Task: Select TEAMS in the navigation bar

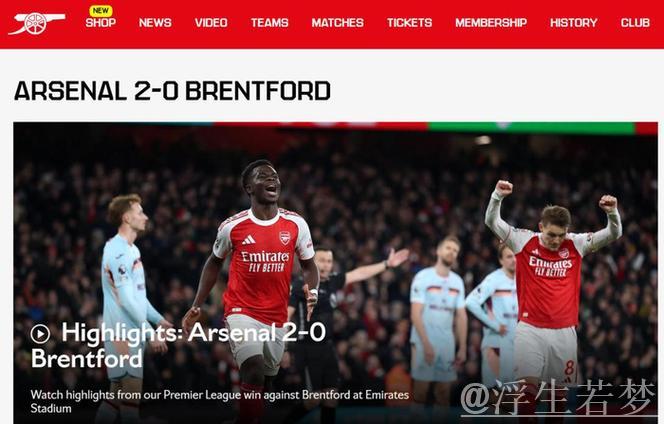Action: [x=269, y=23]
